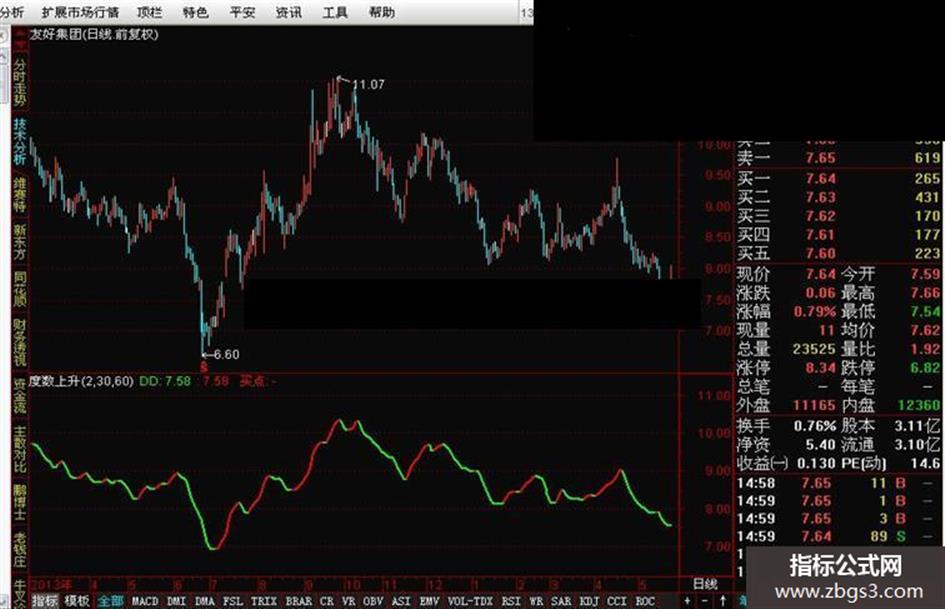Click the red marker below the 6.60 low

[x=204, y=367]
